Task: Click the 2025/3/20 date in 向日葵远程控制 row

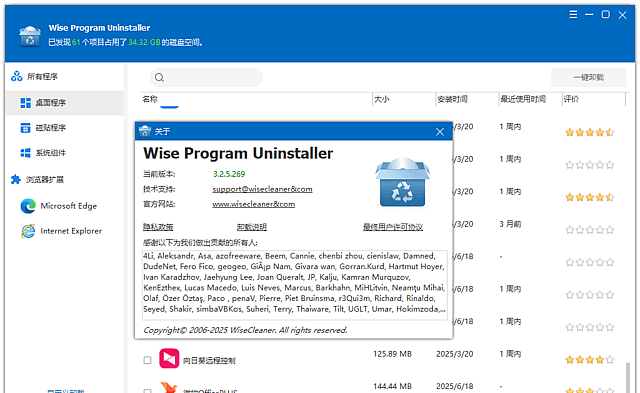Action: (455, 354)
